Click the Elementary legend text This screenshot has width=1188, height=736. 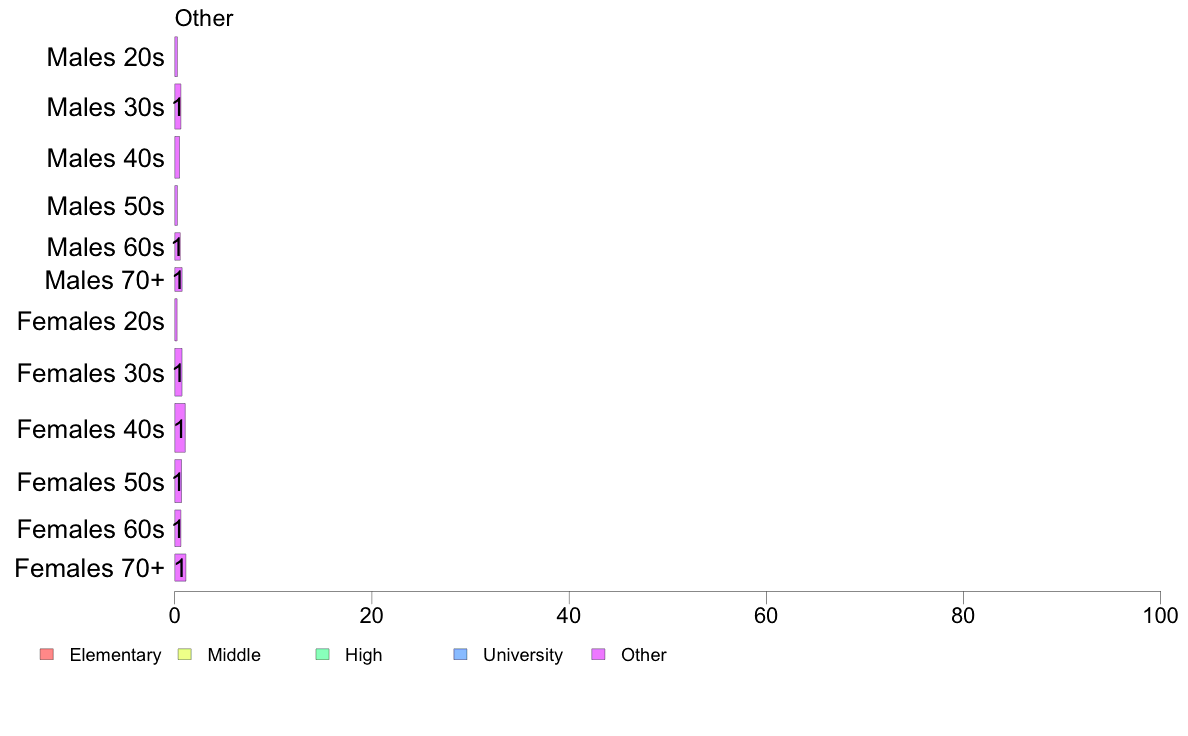pyautogui.click(x=115, y=655)
